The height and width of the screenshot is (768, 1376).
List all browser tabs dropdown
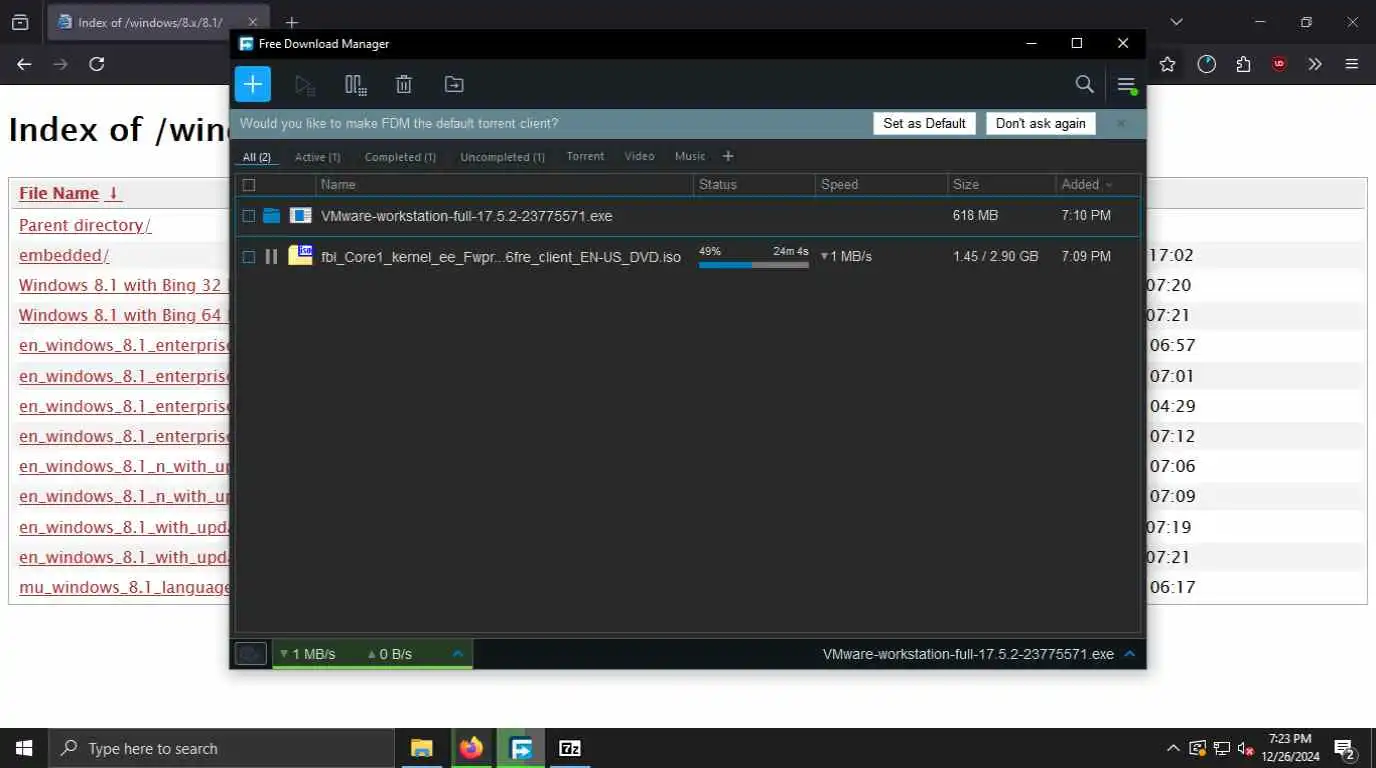click(x=1176, y=22)
